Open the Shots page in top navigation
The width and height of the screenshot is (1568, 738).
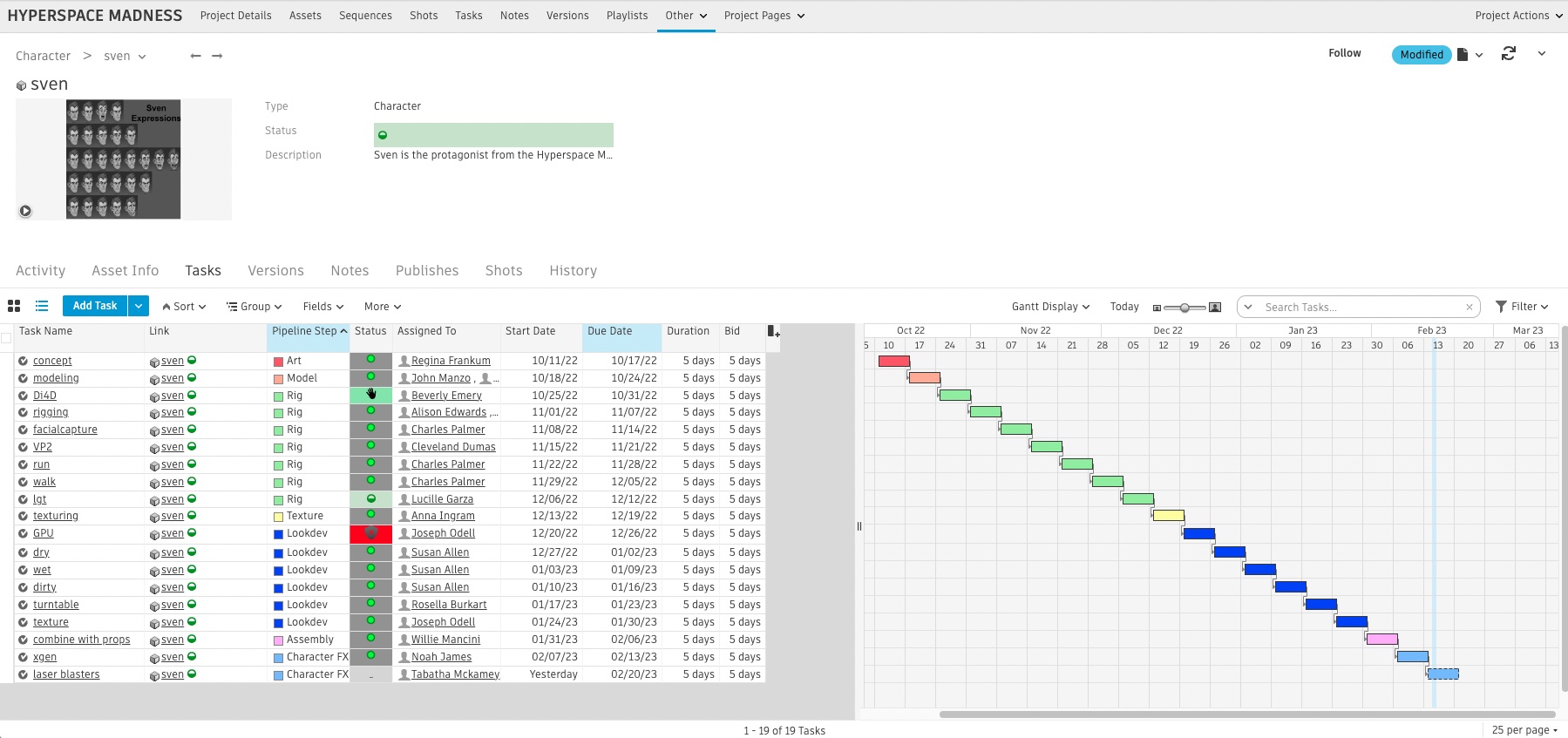[424, 16]
